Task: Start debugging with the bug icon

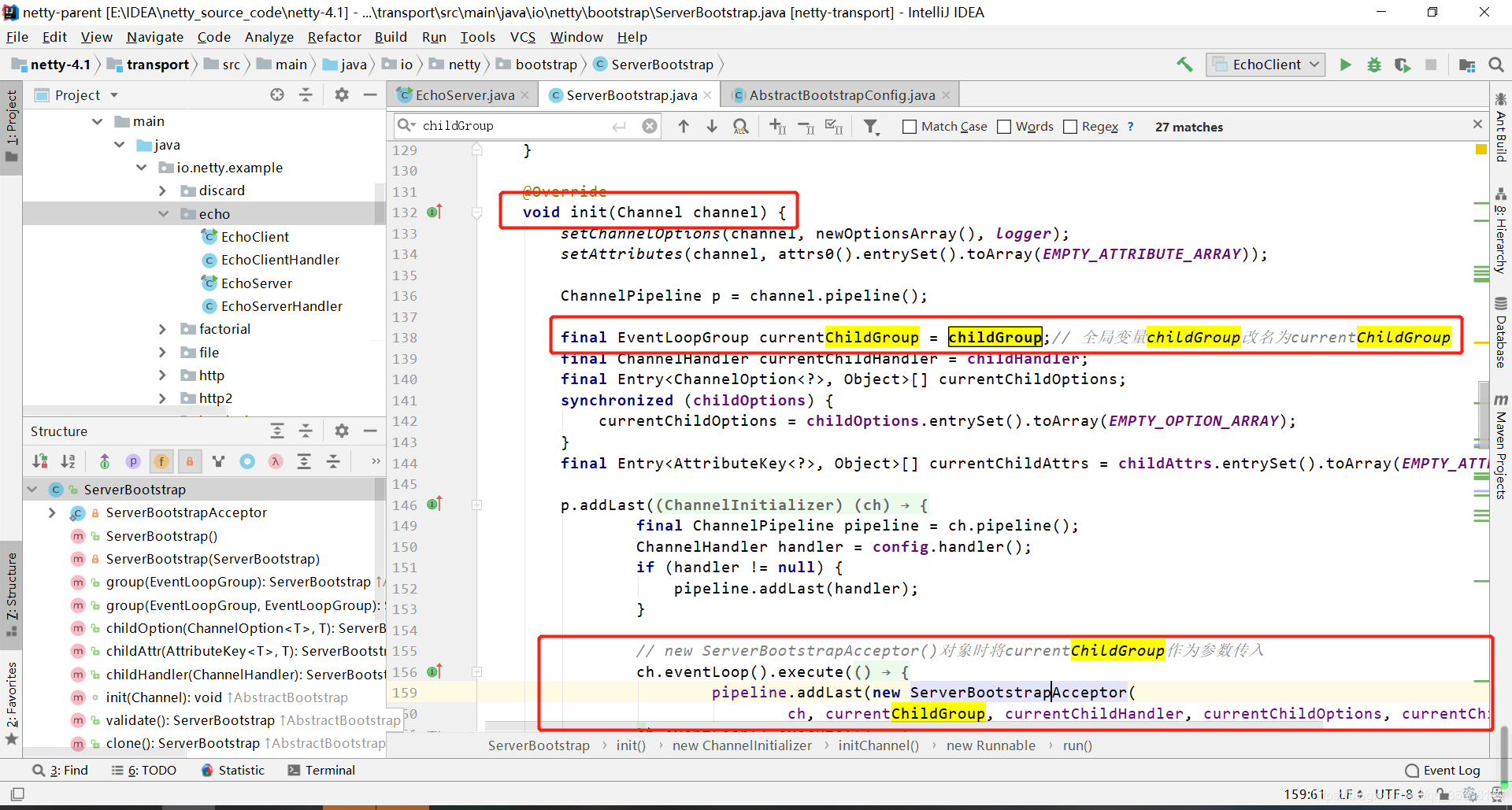Action: pos(1374,65)
